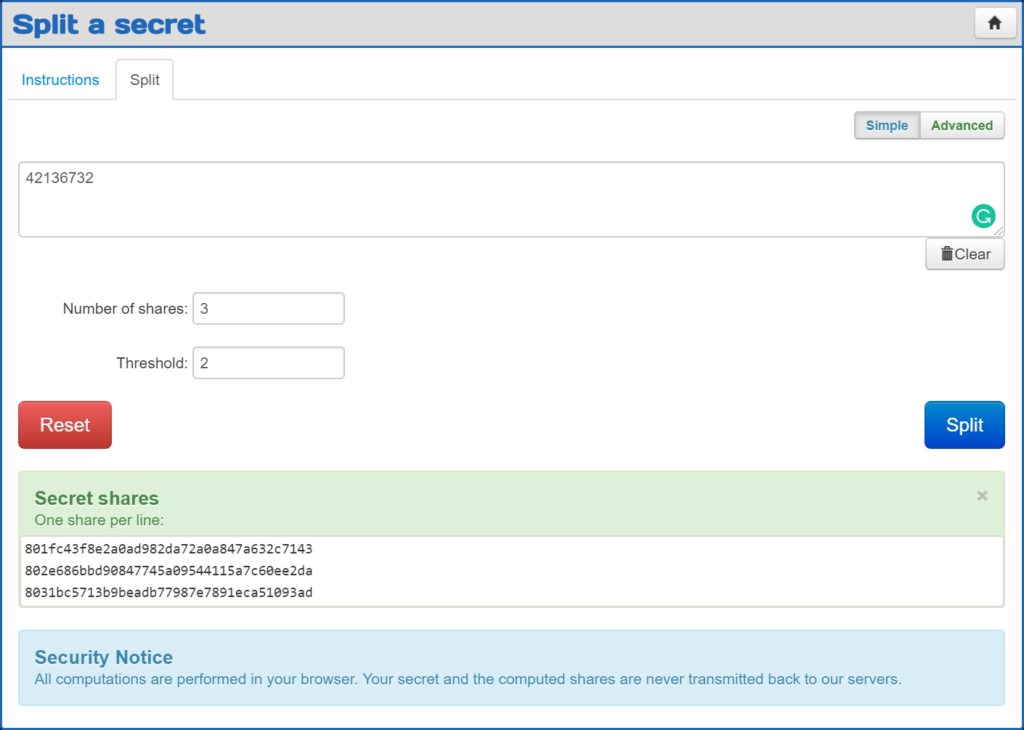
Task: Click the Number of shares field
Action: (268, 308)
